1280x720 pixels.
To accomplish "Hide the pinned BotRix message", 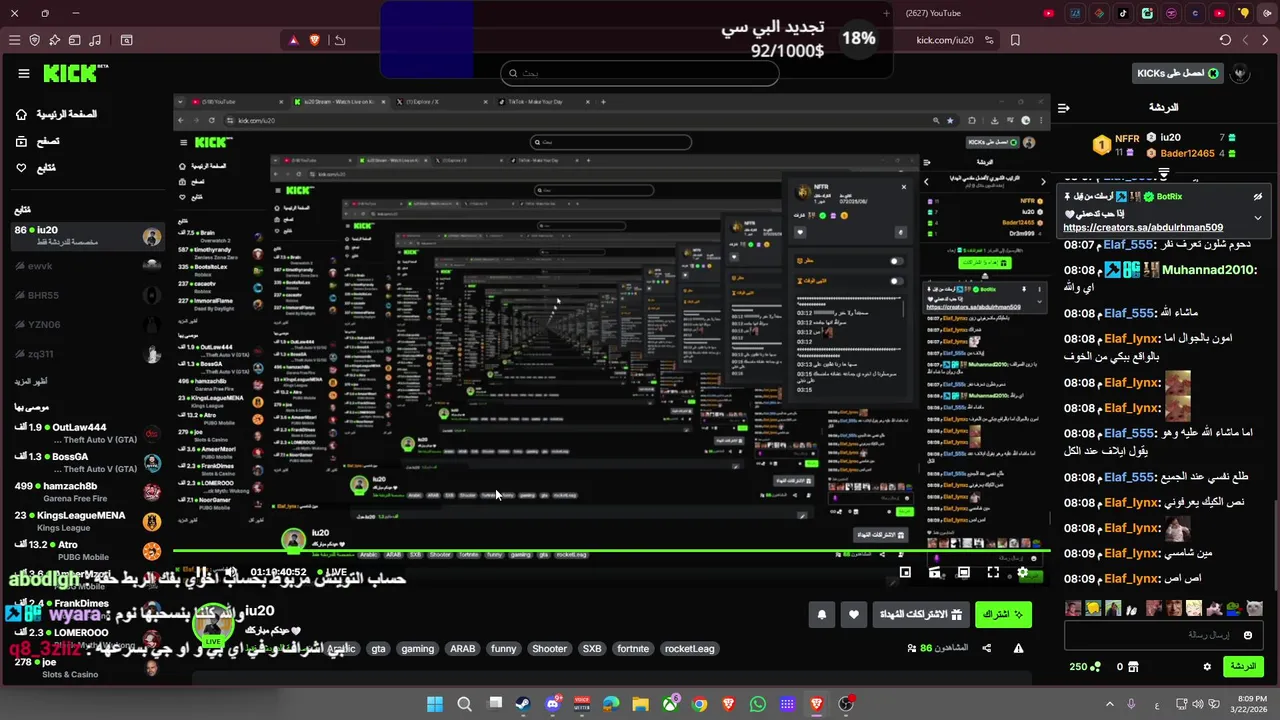I will pyautogui.click(x=1258, y=197).
